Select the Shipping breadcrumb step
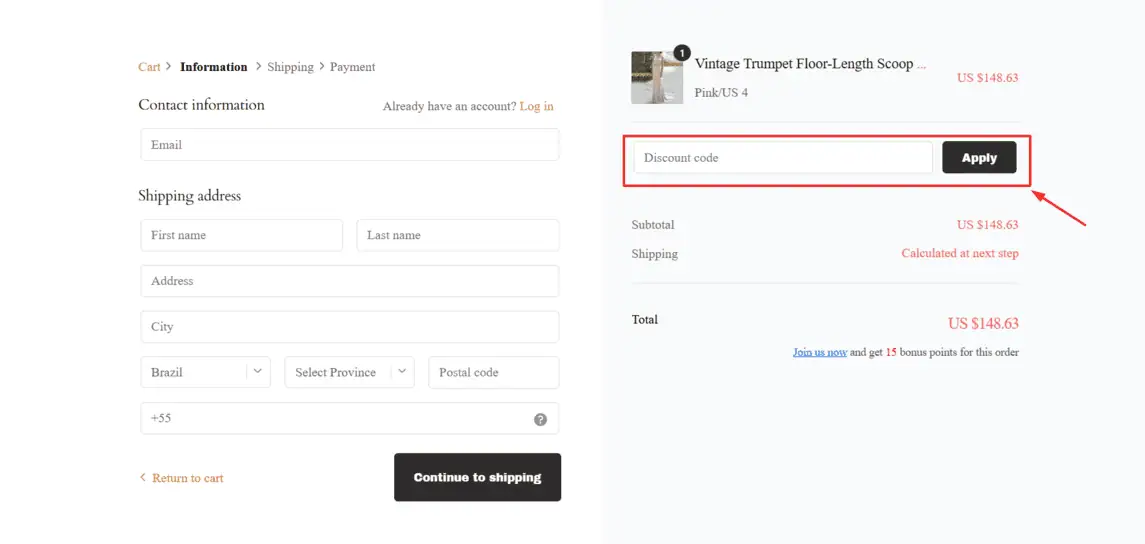The image size is (1145, 544). tap(290, 66)
